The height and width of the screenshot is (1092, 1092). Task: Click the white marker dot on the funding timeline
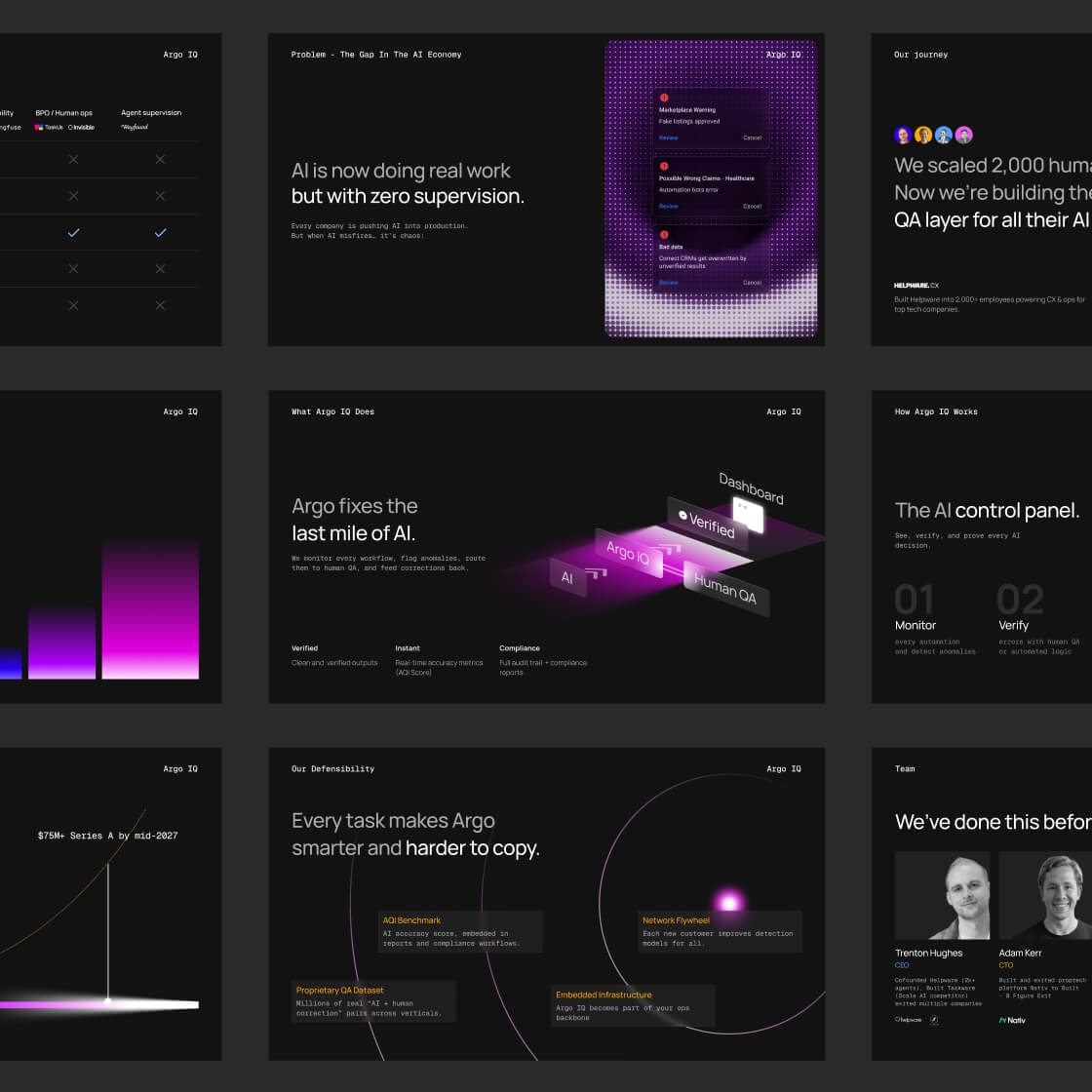tap(108, 1001)
